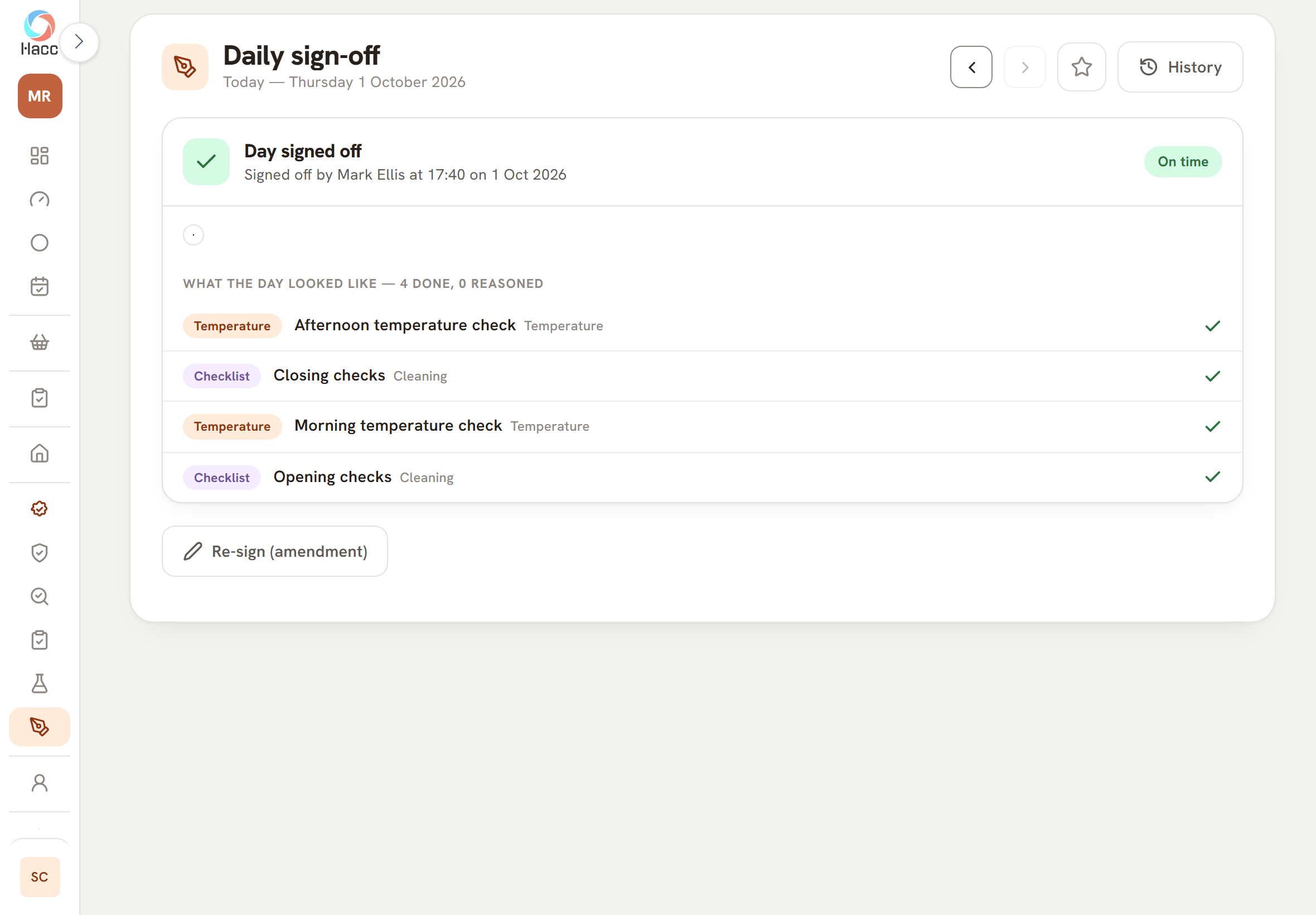Open Afternoon temperature check row
This screenshot has height=915, width=1316.
point(702,326)
